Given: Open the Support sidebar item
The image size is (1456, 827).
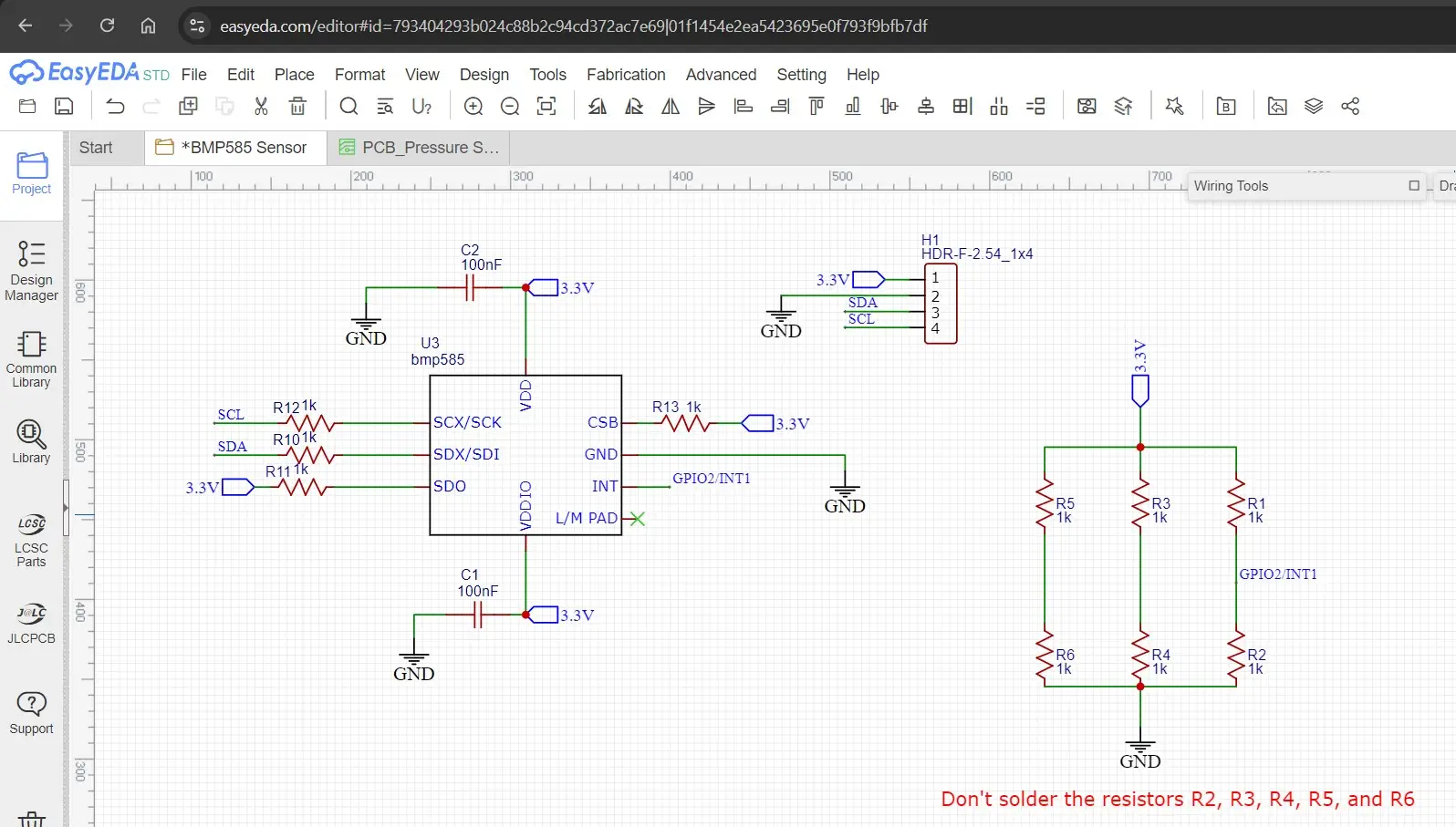Looking at the screenshot, I should tap(31, 712).
